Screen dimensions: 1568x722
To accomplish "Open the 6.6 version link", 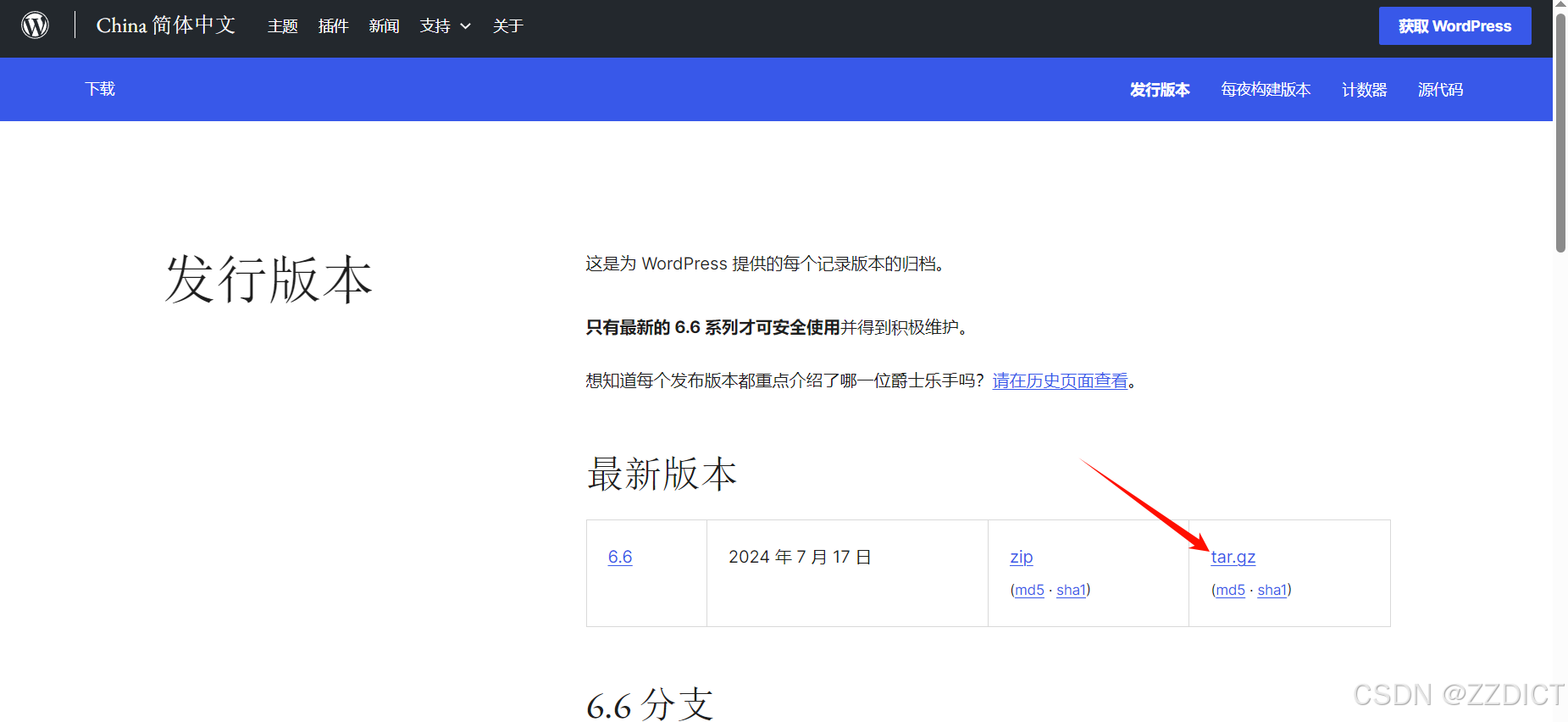I will tap(620, 557).
